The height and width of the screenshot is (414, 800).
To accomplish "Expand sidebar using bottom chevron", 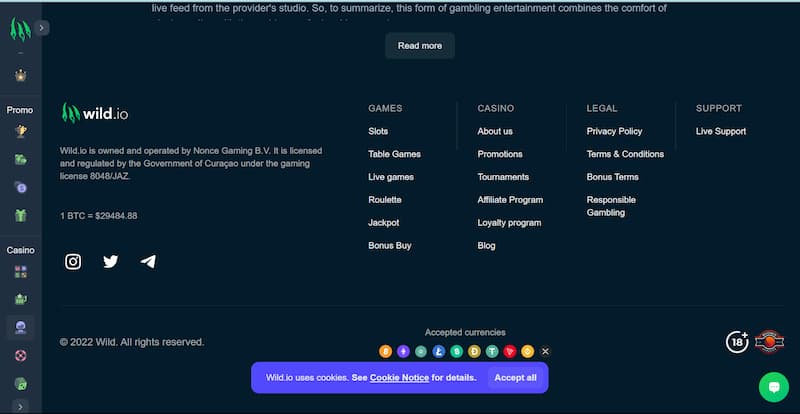I will point(21,406).
